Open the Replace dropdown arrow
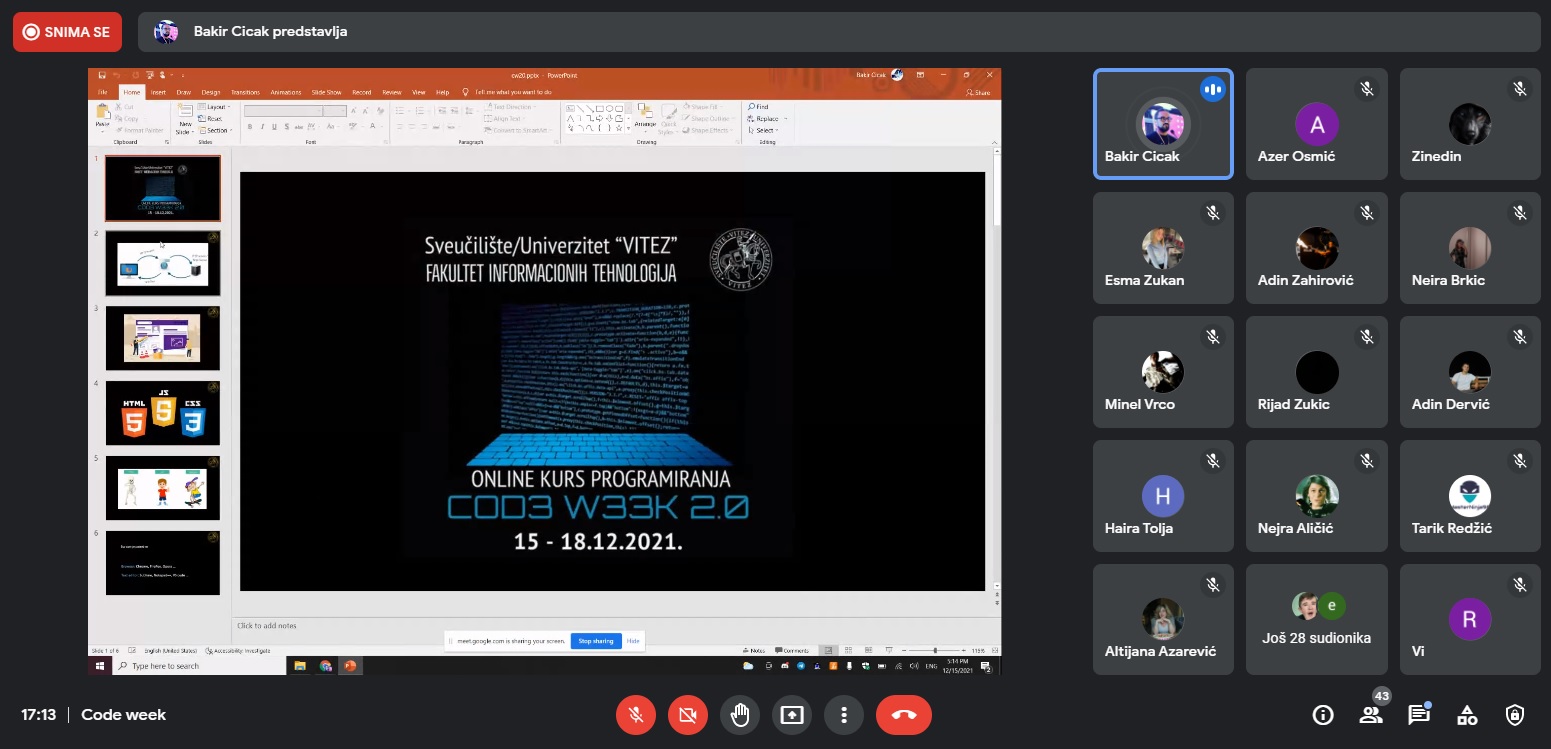The height and width of the screenshot is (749, 1551). coord(785,119)
